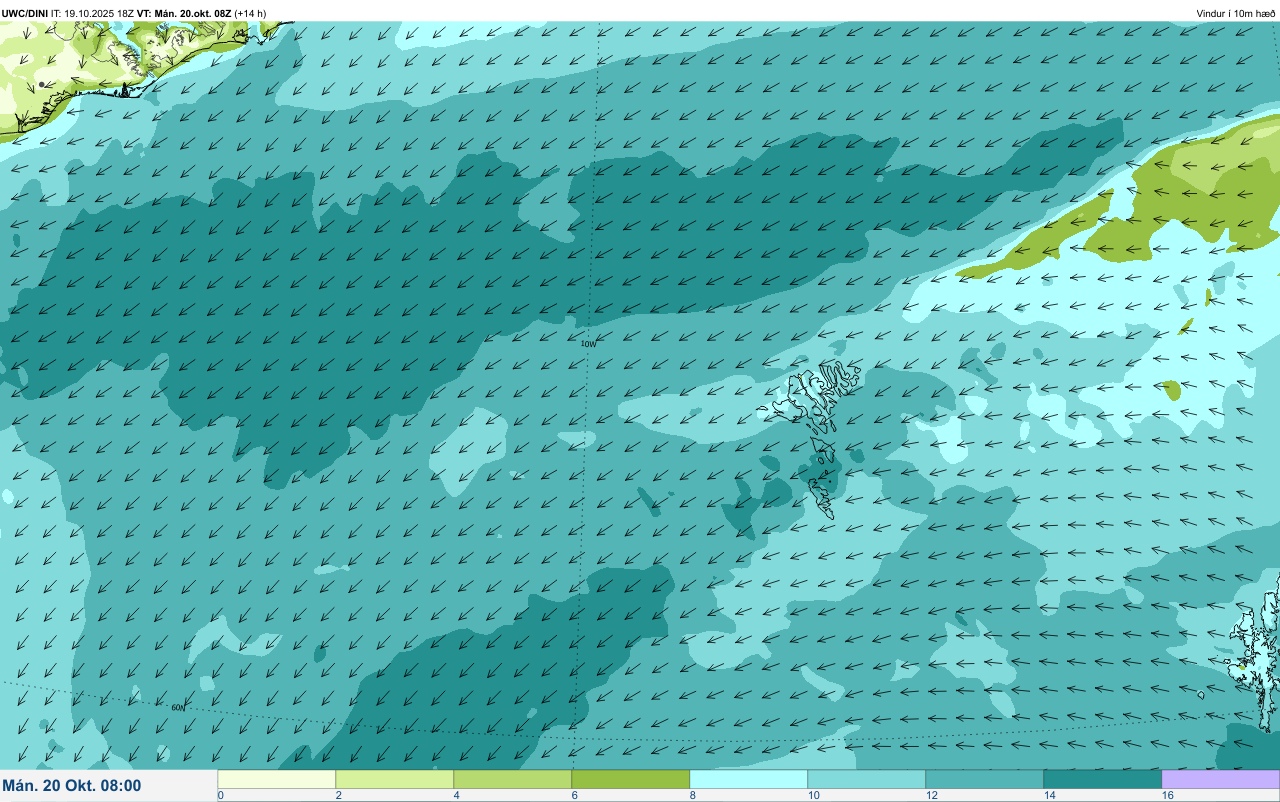Viewport: 1280px width, 802px height.
Task: Click the olive green 6–8 legend swatch
Action: [631, 779]
